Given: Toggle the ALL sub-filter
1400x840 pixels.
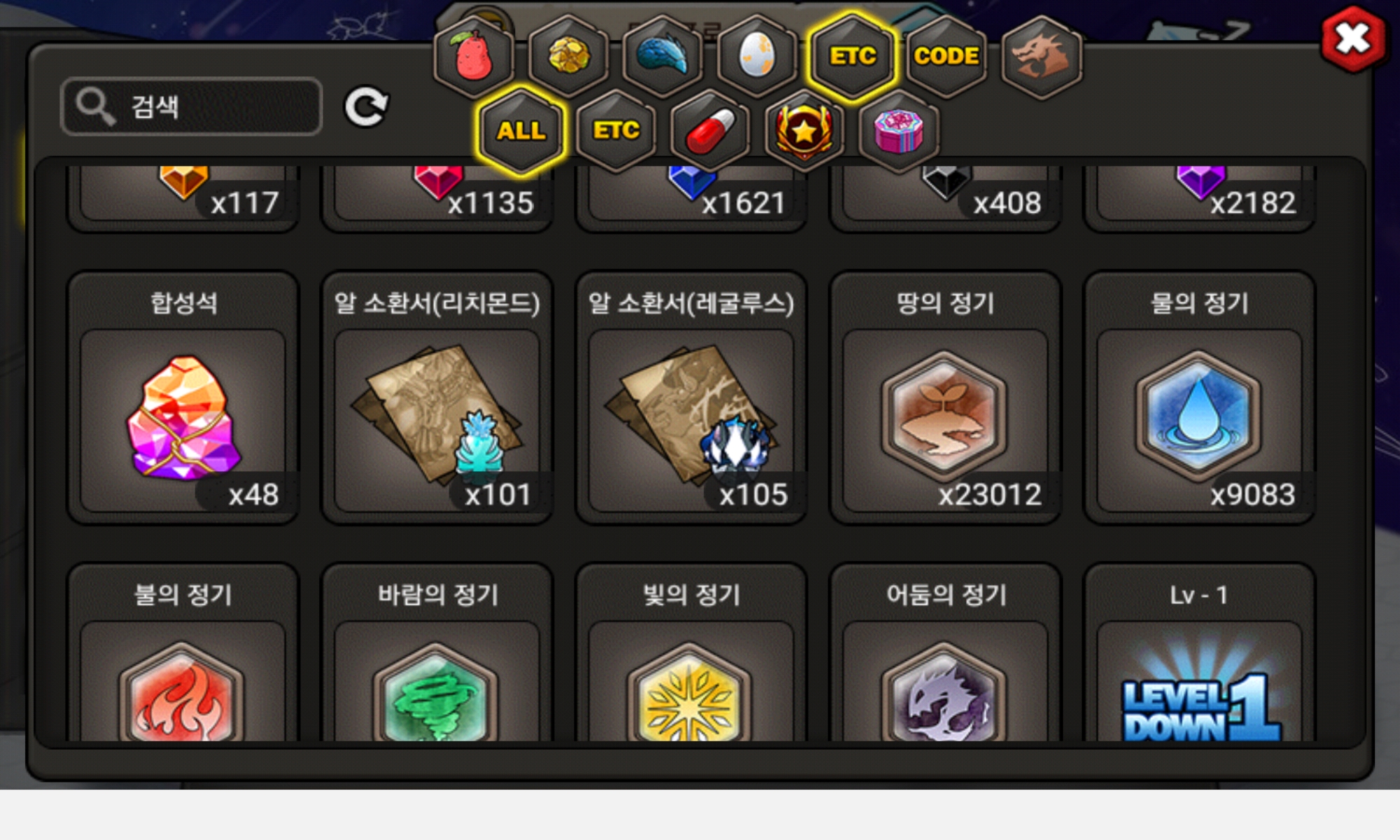Looking at the screenshot, I should click(x=521, y=131).
